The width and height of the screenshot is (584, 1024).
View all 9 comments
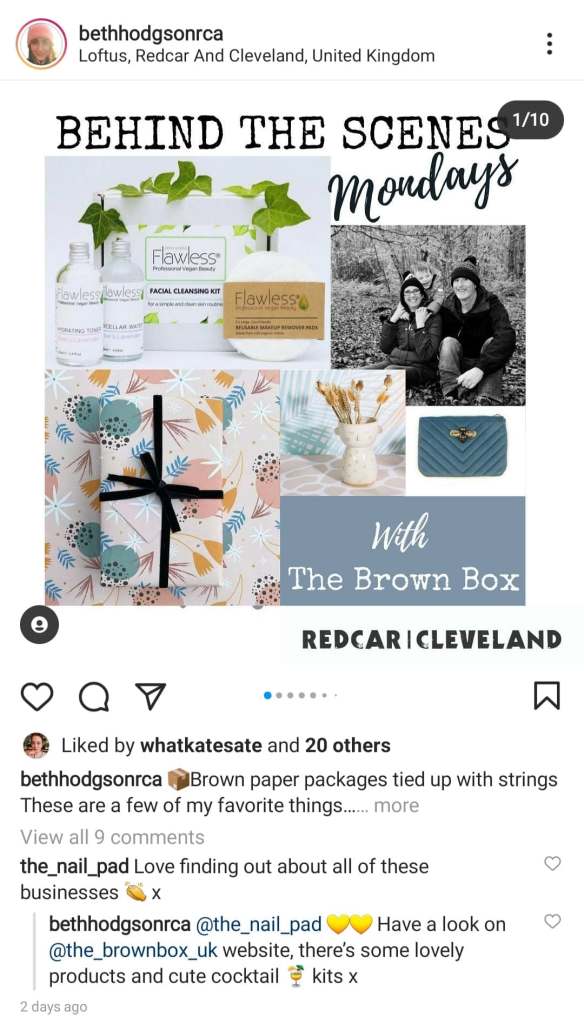112,837
